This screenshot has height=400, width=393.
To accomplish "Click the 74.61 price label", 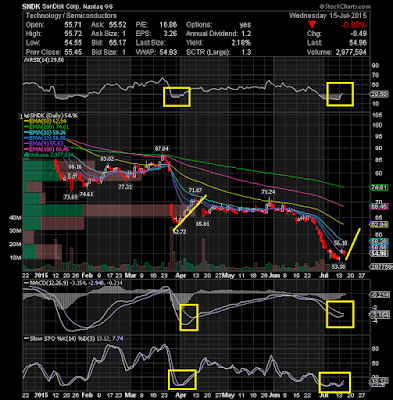I will click(87, 194).
